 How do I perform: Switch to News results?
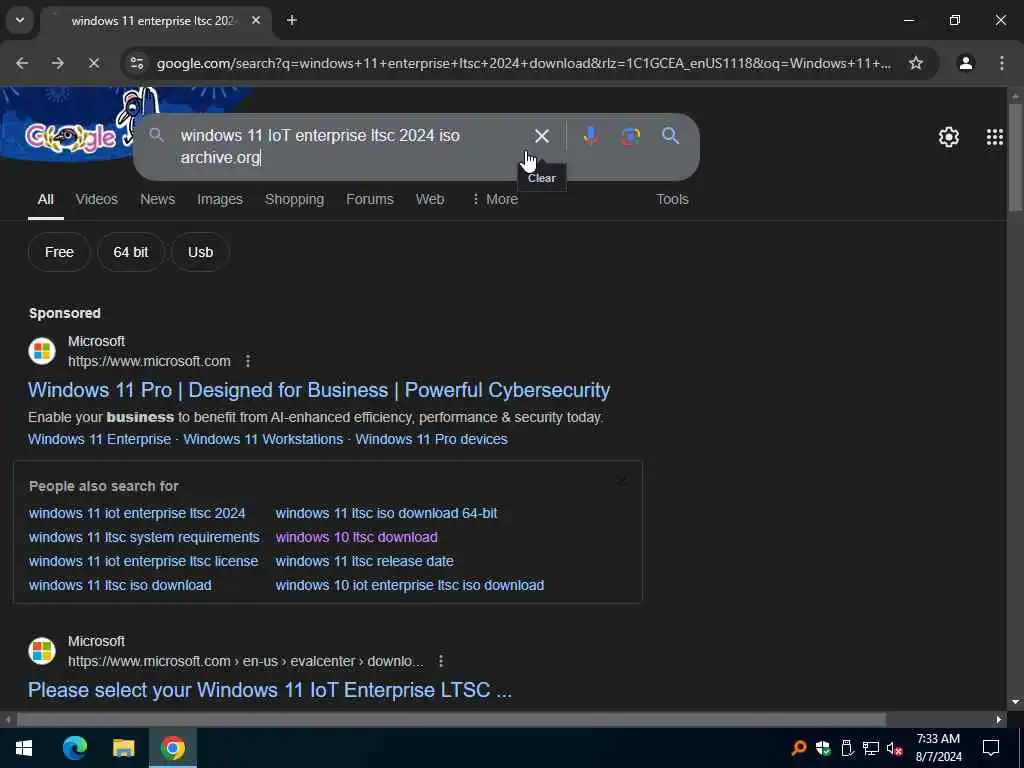(157, 199)
